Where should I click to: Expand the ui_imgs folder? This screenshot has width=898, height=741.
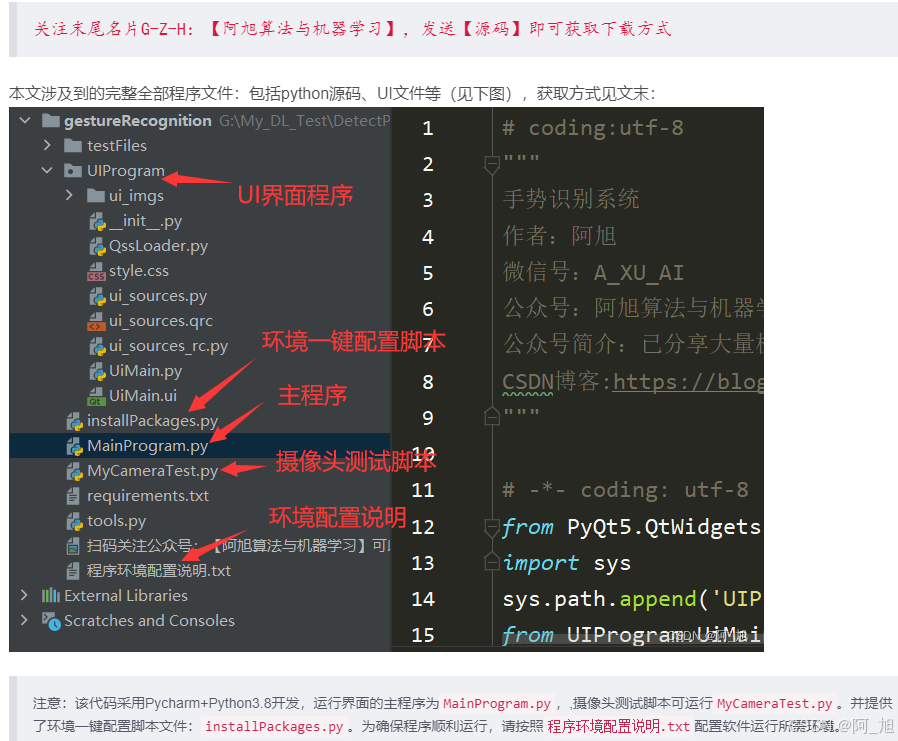(x=68, y=195)
